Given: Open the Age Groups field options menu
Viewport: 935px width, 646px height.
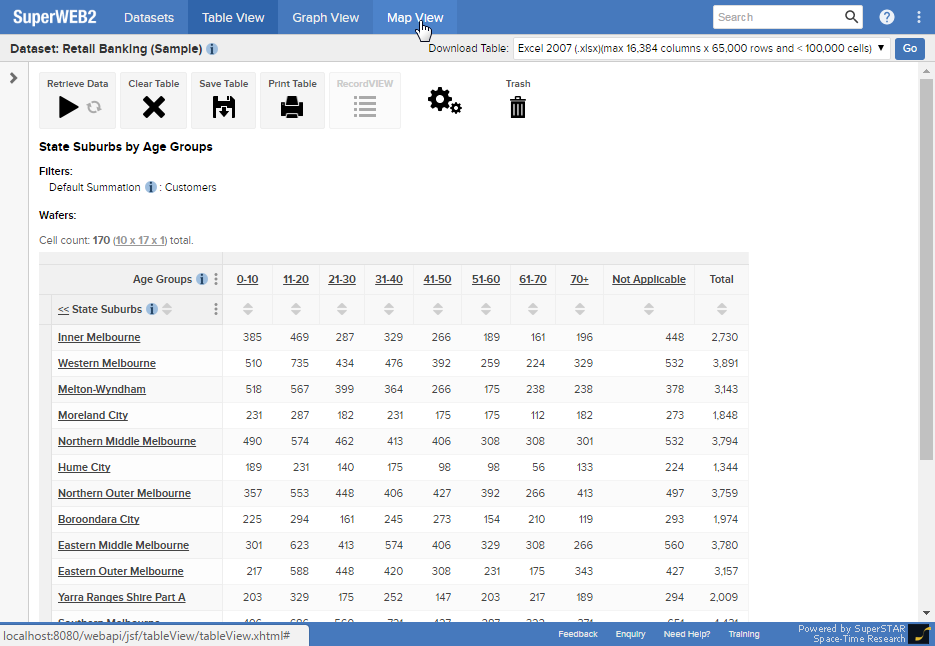Looking at the screenshot, I should pos(216,279).
